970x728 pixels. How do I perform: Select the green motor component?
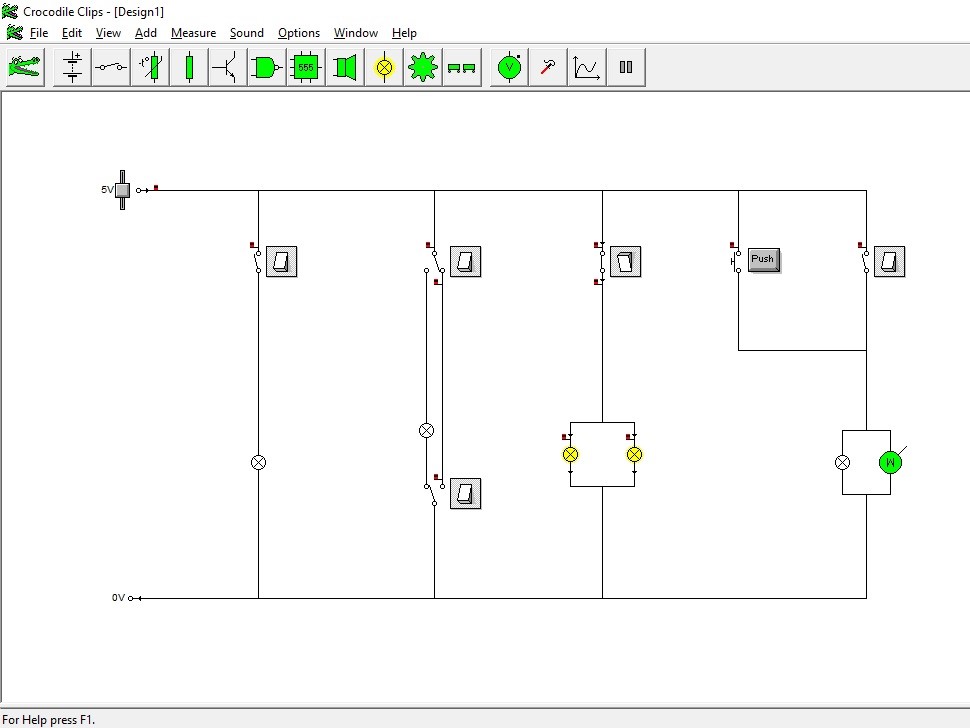coord(890,462)
